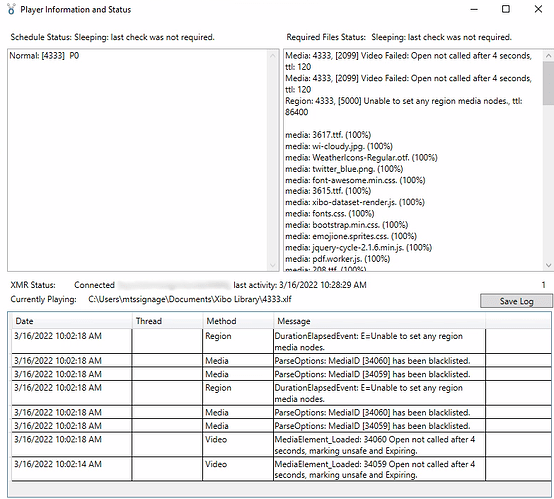Maximize the Player Information and Status window
Screen dimensions: 554x499
(x=506, y=9)
